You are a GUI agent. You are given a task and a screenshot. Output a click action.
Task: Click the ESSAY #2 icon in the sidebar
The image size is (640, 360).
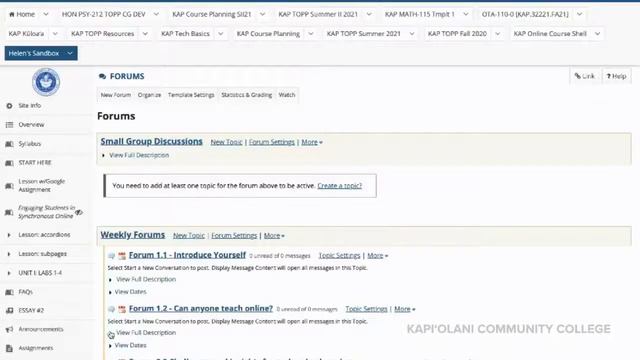(x=9, y=311)
